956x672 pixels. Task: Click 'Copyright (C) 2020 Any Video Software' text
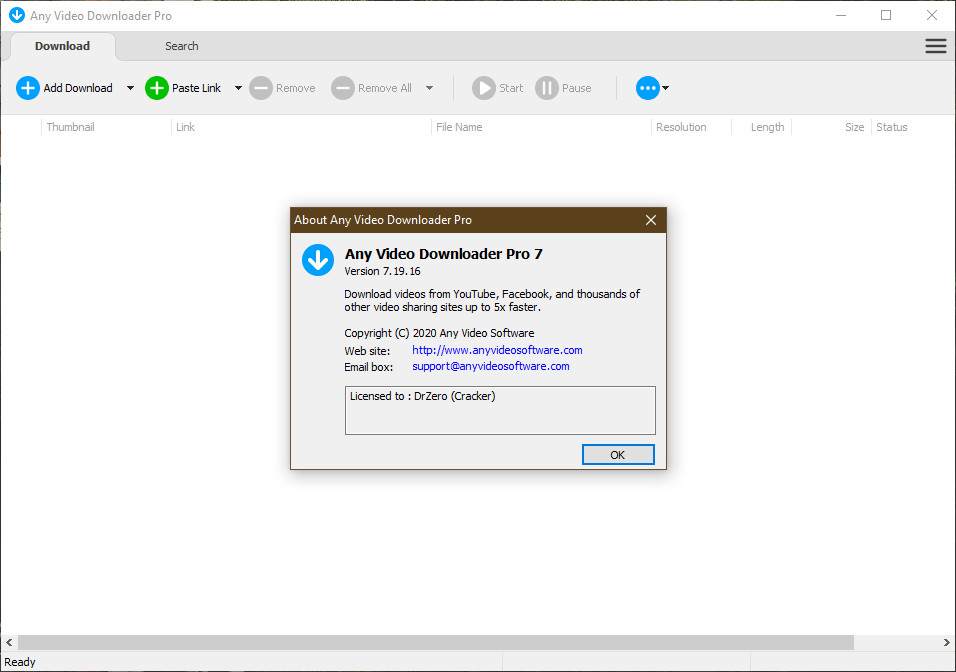(439, 333)
